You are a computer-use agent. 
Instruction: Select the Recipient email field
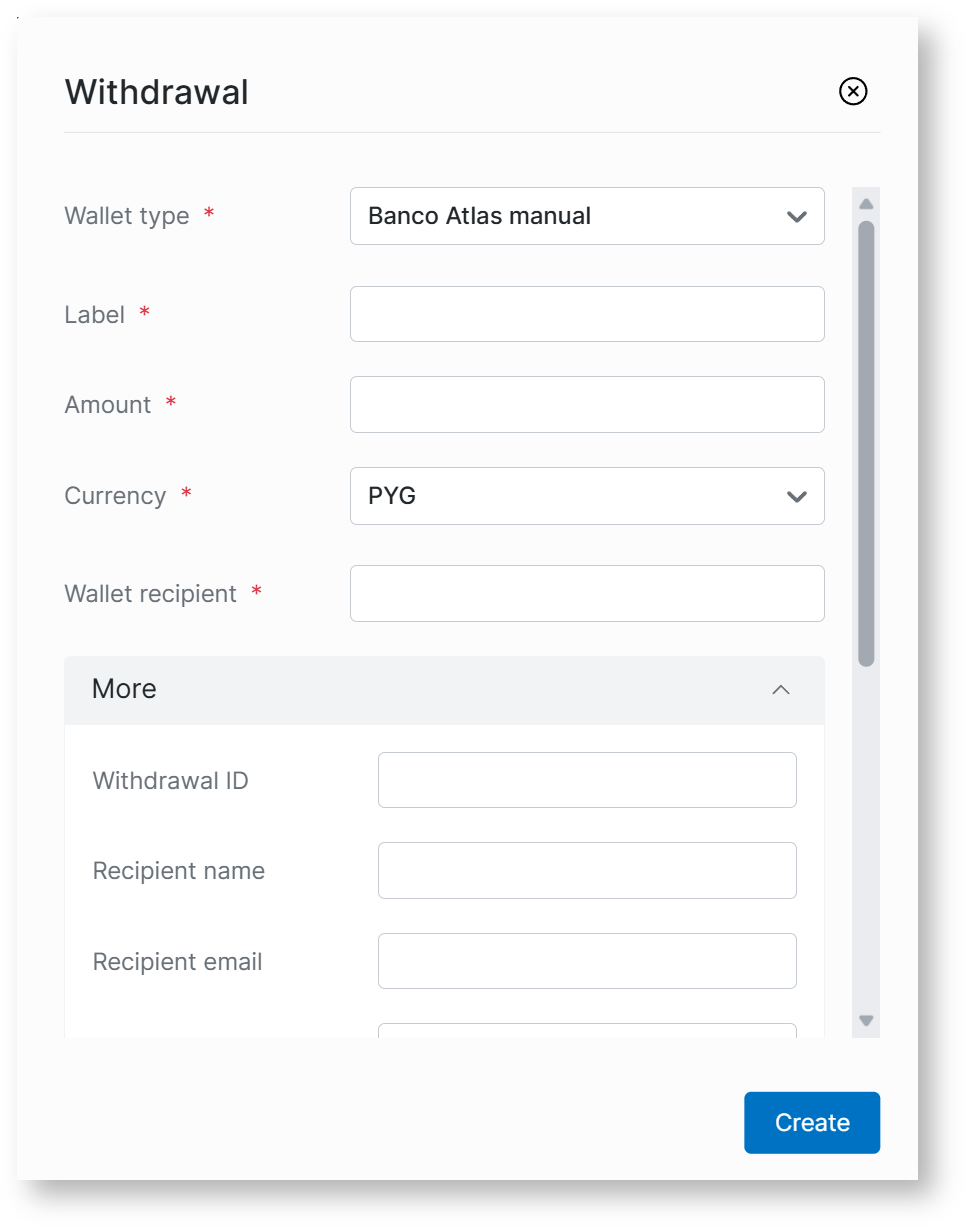point(586,961)
